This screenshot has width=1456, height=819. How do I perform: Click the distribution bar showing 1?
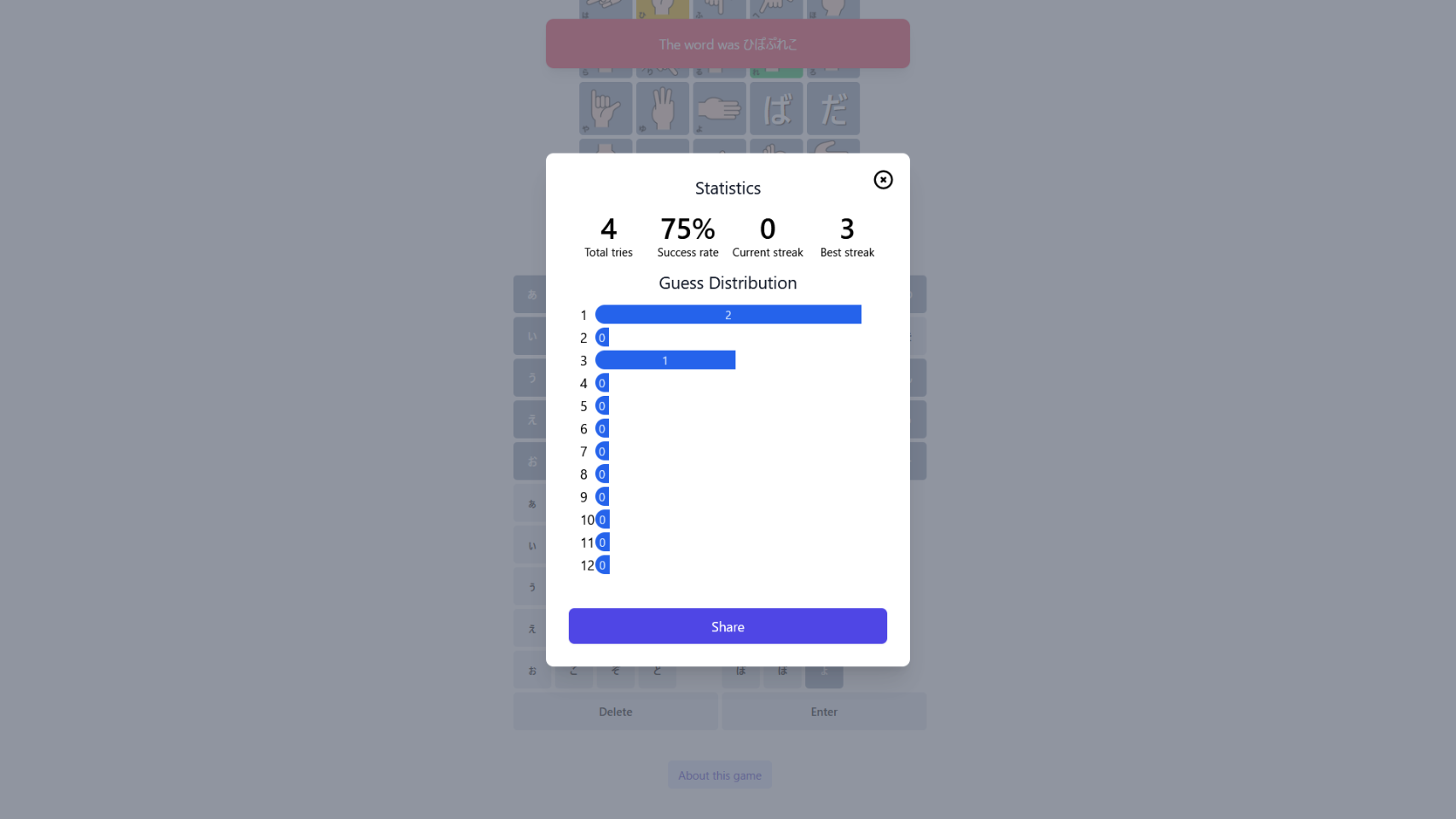click(665, 361)
